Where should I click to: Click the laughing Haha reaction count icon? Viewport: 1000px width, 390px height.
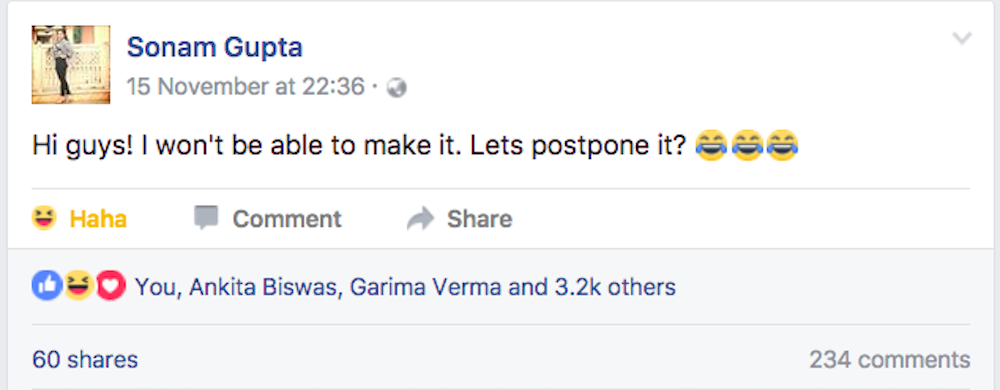tap(79, 285)
